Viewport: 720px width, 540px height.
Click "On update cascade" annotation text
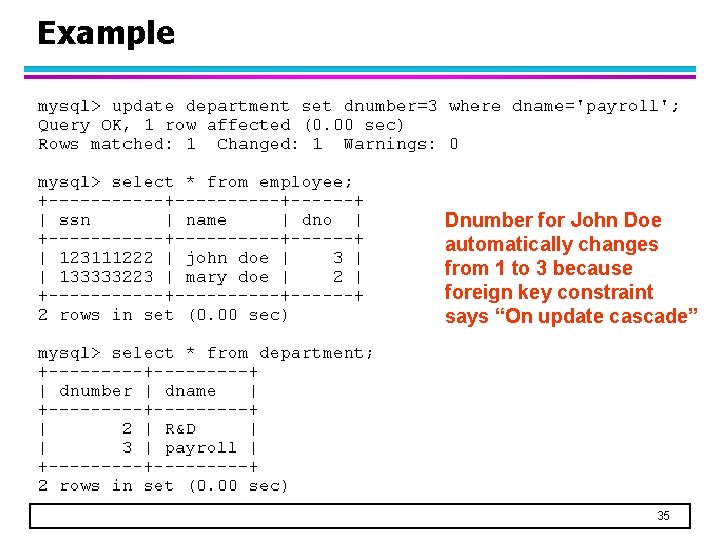pyautogui.click(x=596, y=316)
